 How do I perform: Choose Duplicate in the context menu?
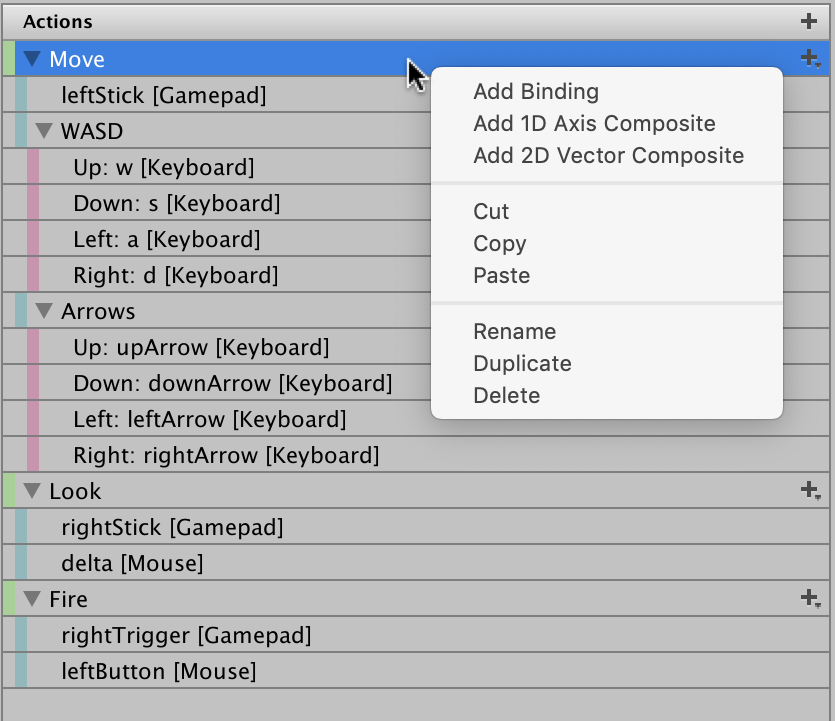522,364
